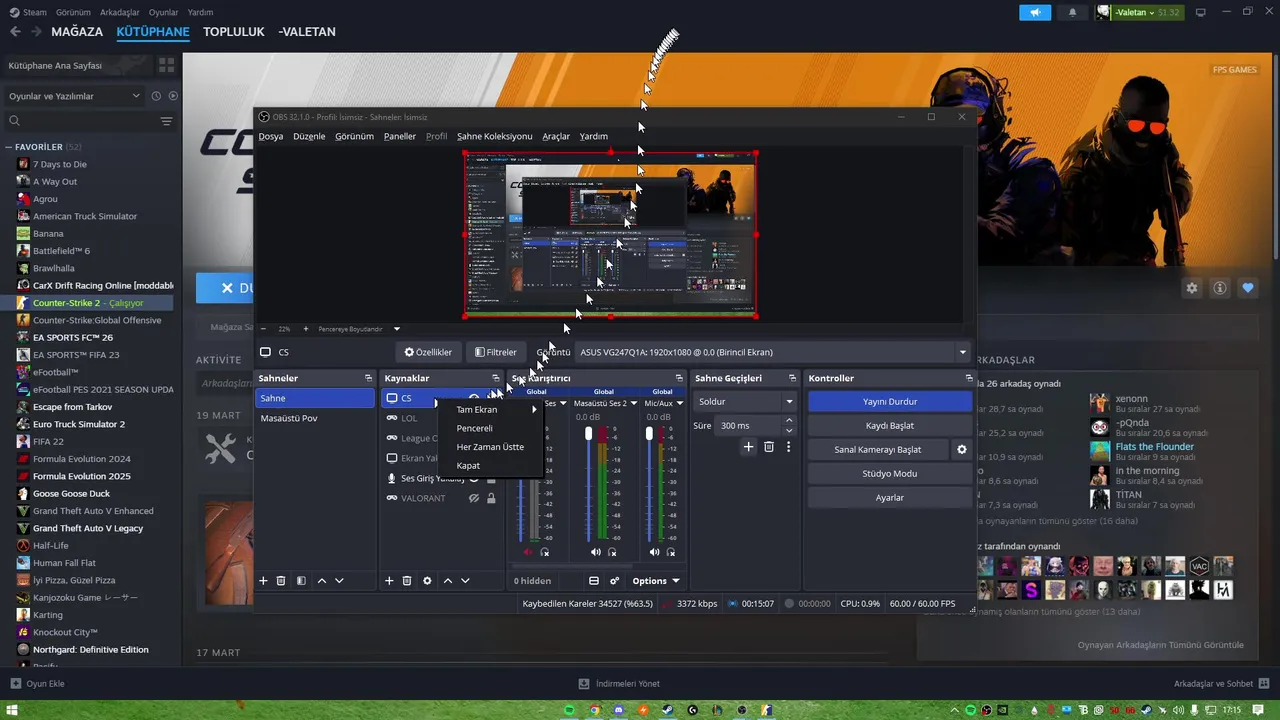Open source properties gear in Kaynaklar toolbar
1280x720 pixels.
tap(427, 581)
